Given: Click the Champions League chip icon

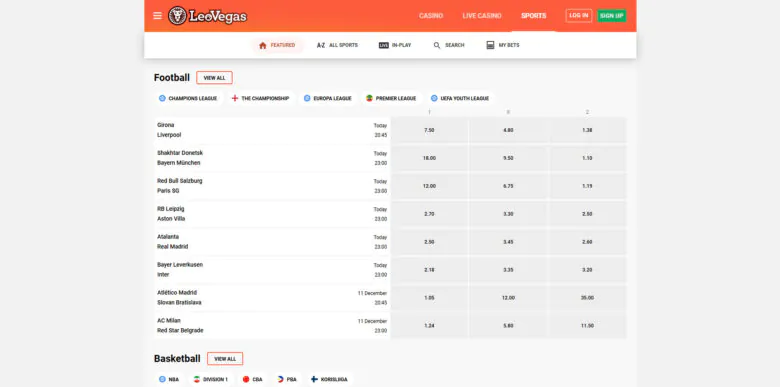Looking at the screenshot, I should pos(162,98).
